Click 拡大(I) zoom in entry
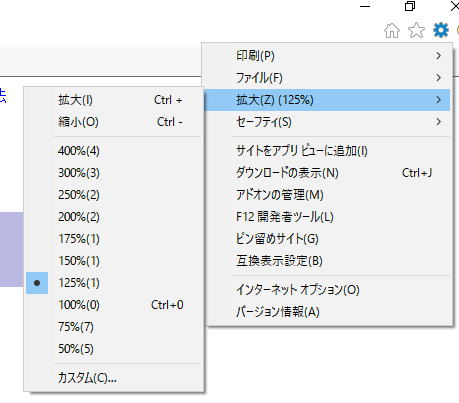The height and width of the screenshot is (403, 459). (x=114, y=100)
